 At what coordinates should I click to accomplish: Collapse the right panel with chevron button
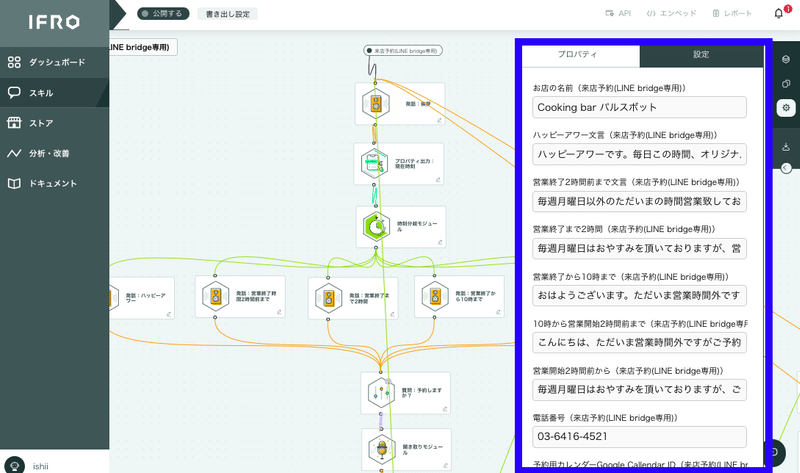pyautogui.click(x=786, y=168)
